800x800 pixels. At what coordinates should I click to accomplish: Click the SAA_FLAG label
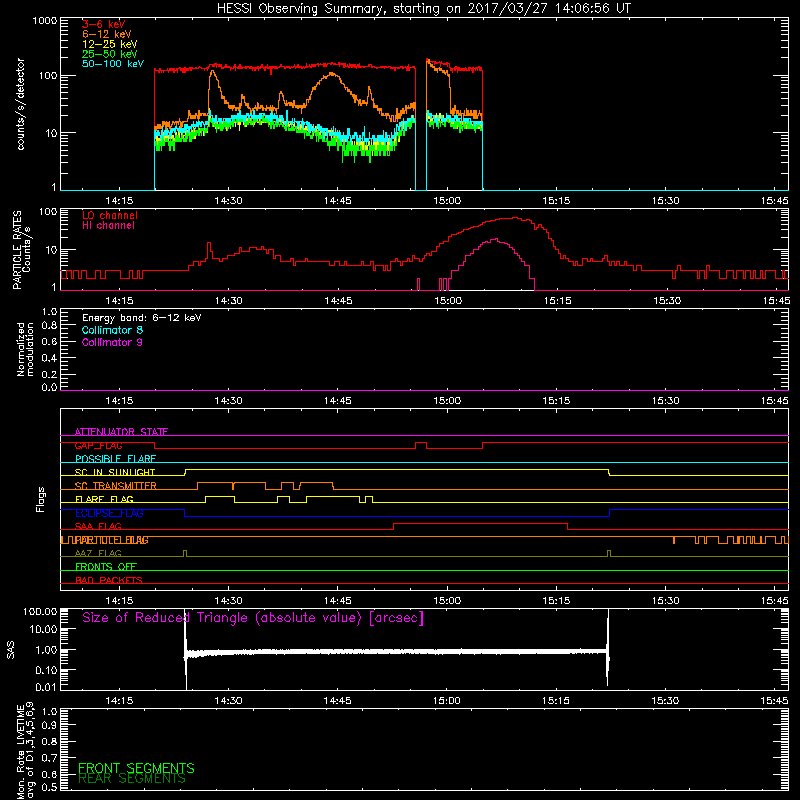click(x=98, y=526)
